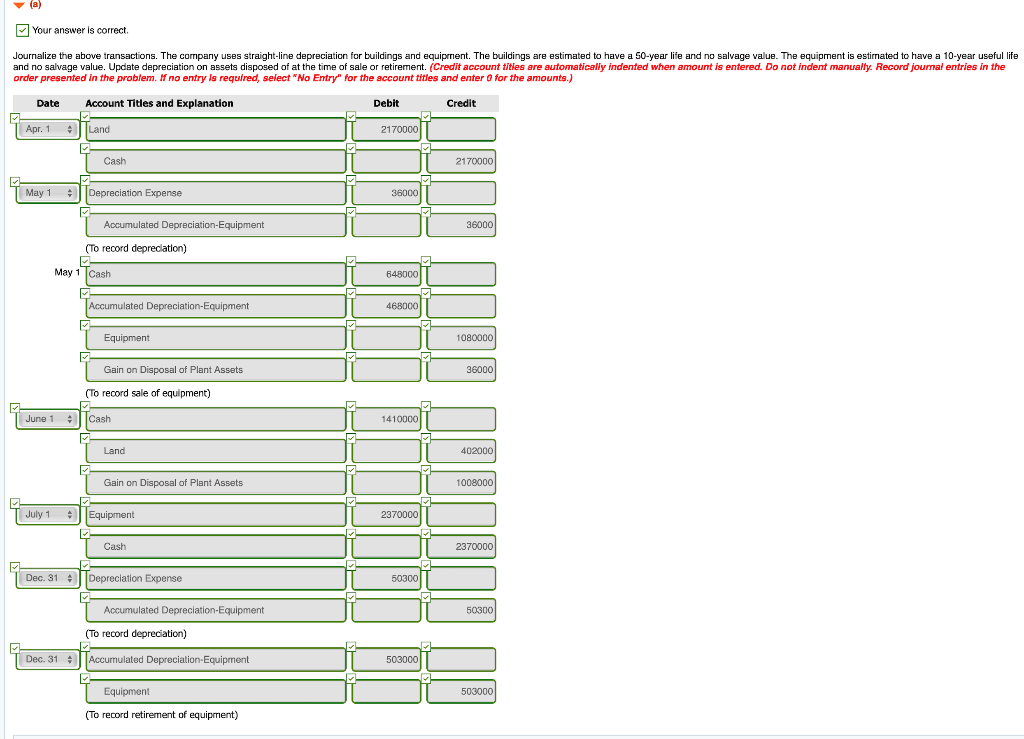
Task: Click the checkmark above the 2170000 debit amount
Action: pyautogui.click(x=352, y=117)
